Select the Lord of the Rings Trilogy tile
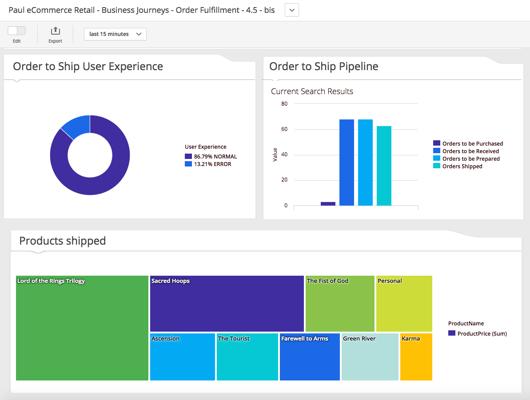 click(82, 328)
